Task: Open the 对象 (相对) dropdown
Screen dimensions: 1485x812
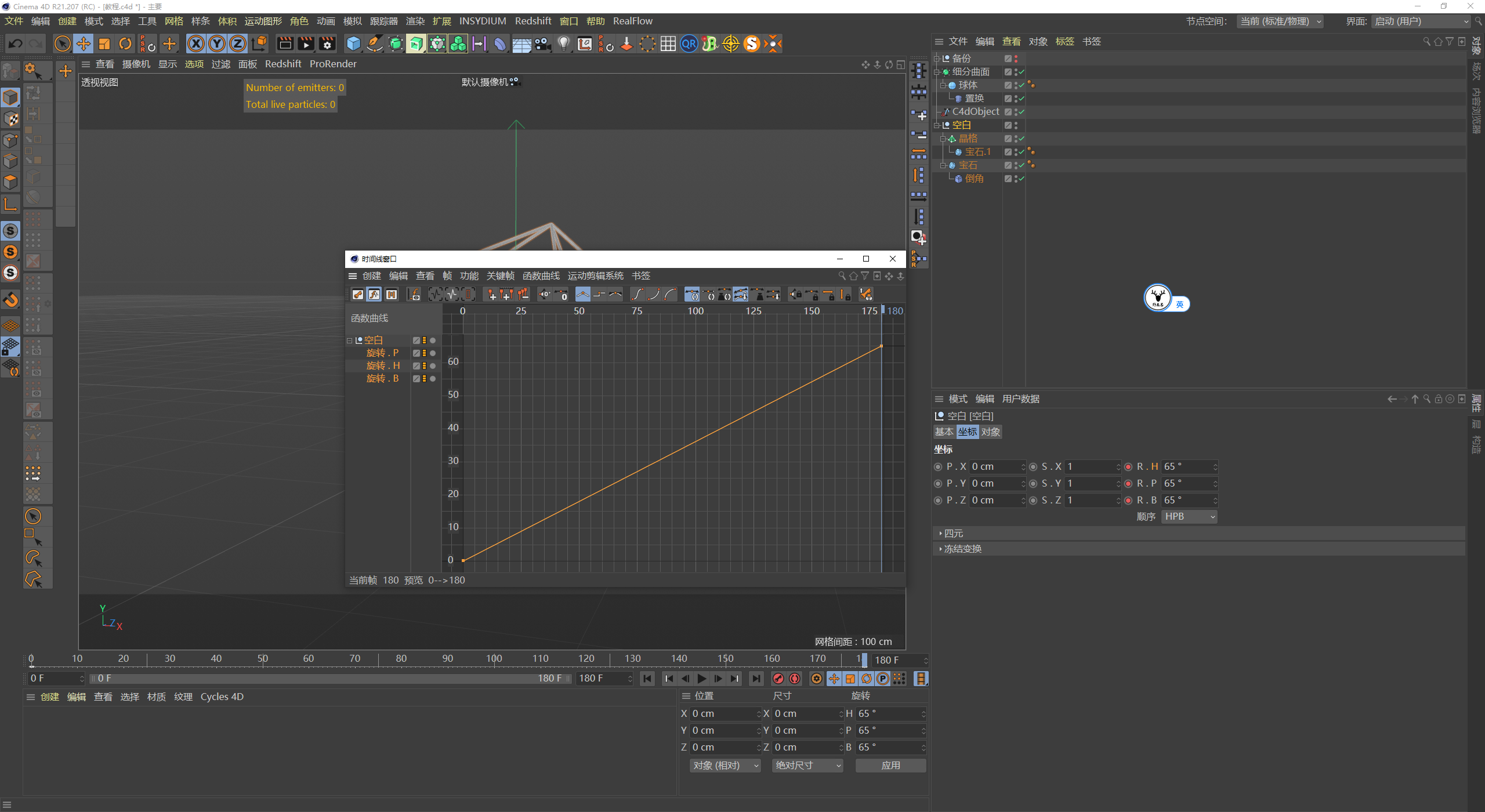Action: click(725, 766)
